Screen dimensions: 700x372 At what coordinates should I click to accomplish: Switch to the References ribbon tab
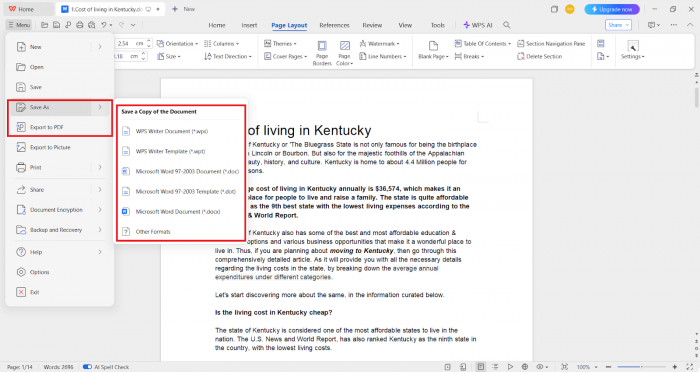click(334, 25)
